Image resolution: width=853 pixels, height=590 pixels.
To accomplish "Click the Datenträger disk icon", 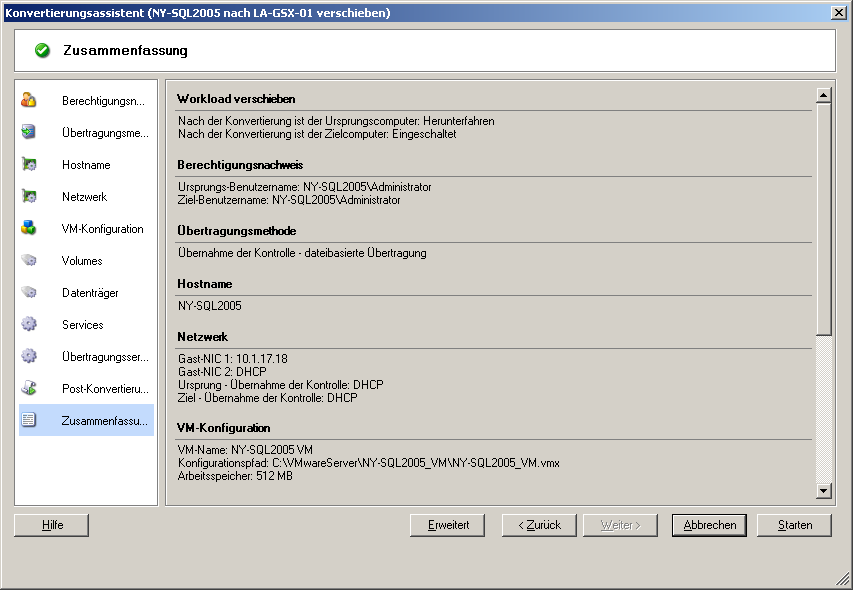I will click(x=29, y=293).
